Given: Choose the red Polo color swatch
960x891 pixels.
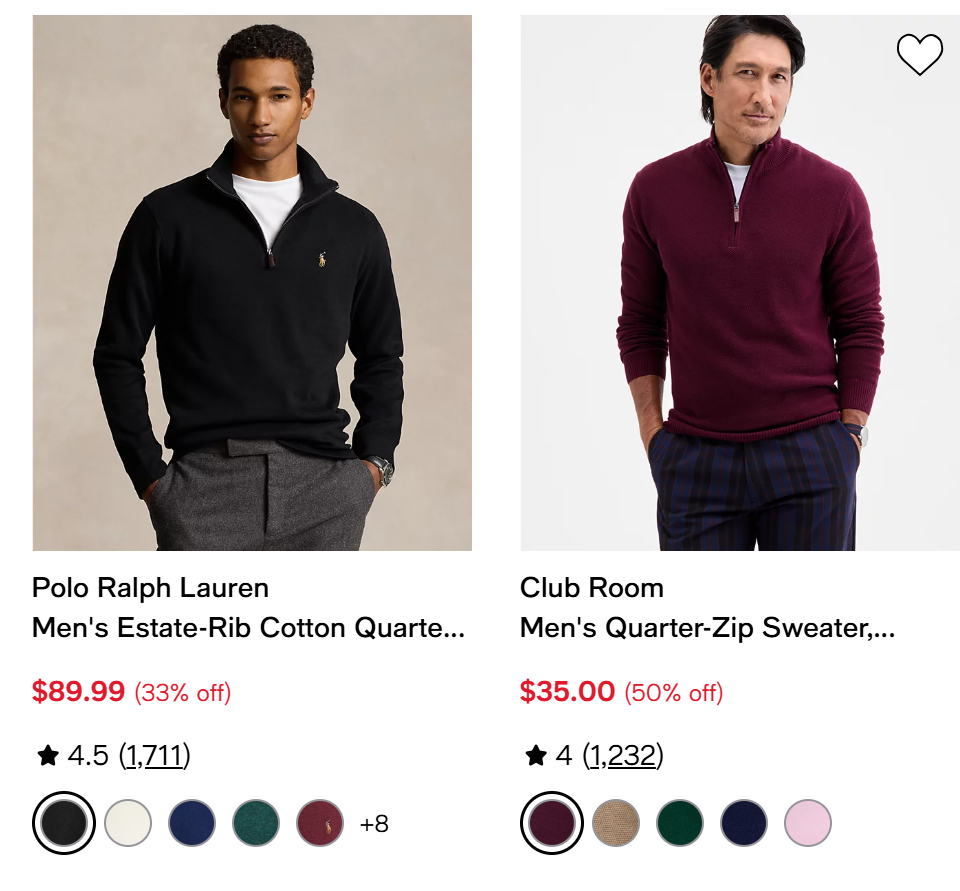Looking at the screenshot, I should point(320,823).
